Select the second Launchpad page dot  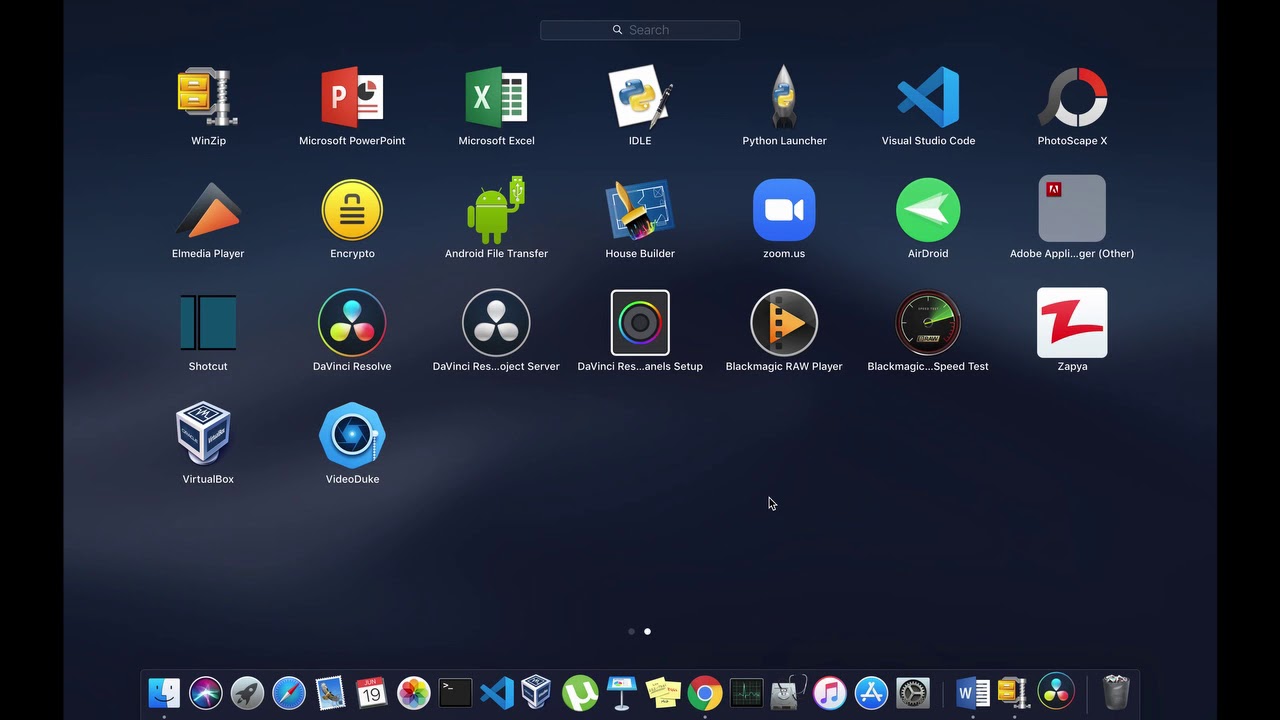coord(647,632)
